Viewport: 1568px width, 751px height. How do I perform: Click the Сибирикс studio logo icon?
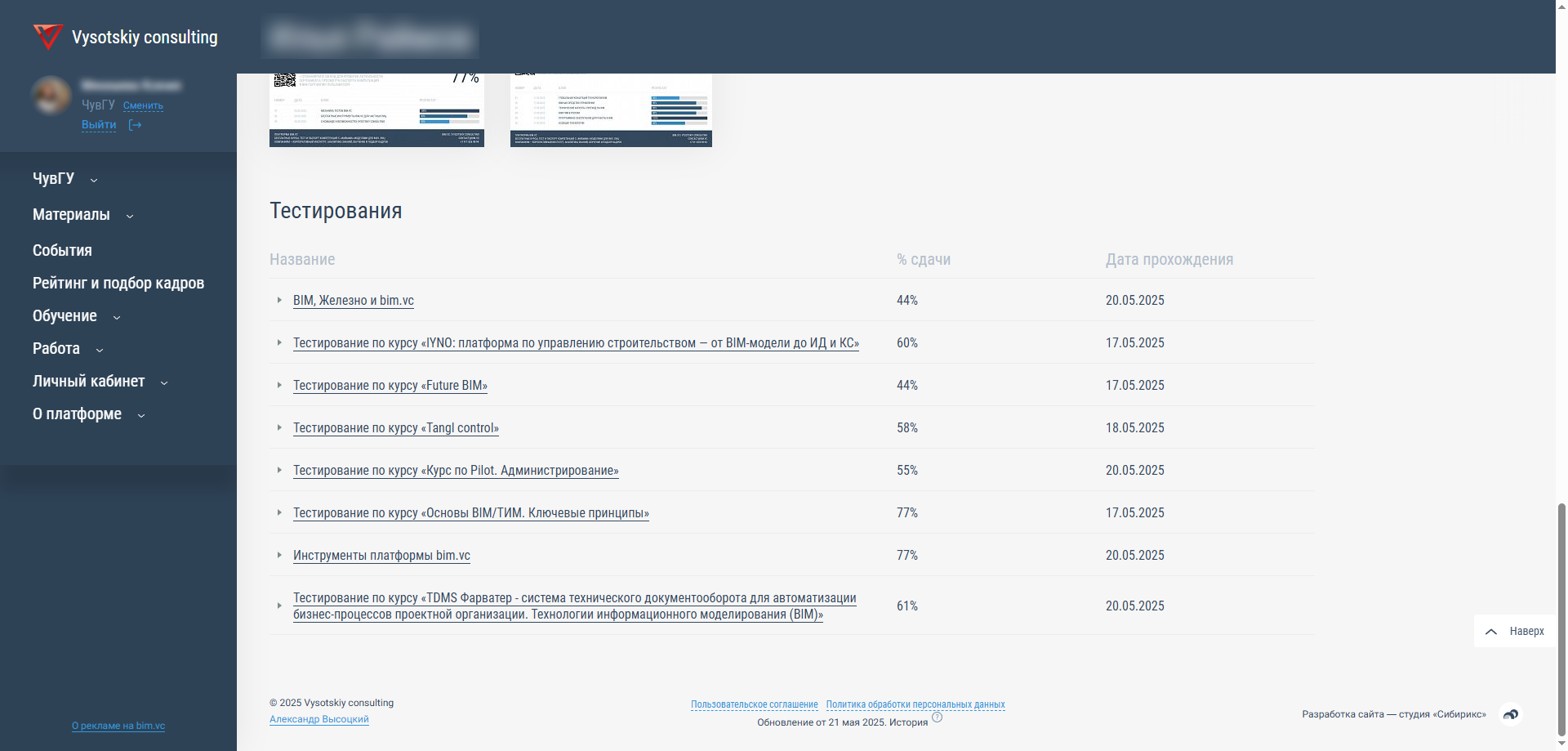[x=1511, y=714]
